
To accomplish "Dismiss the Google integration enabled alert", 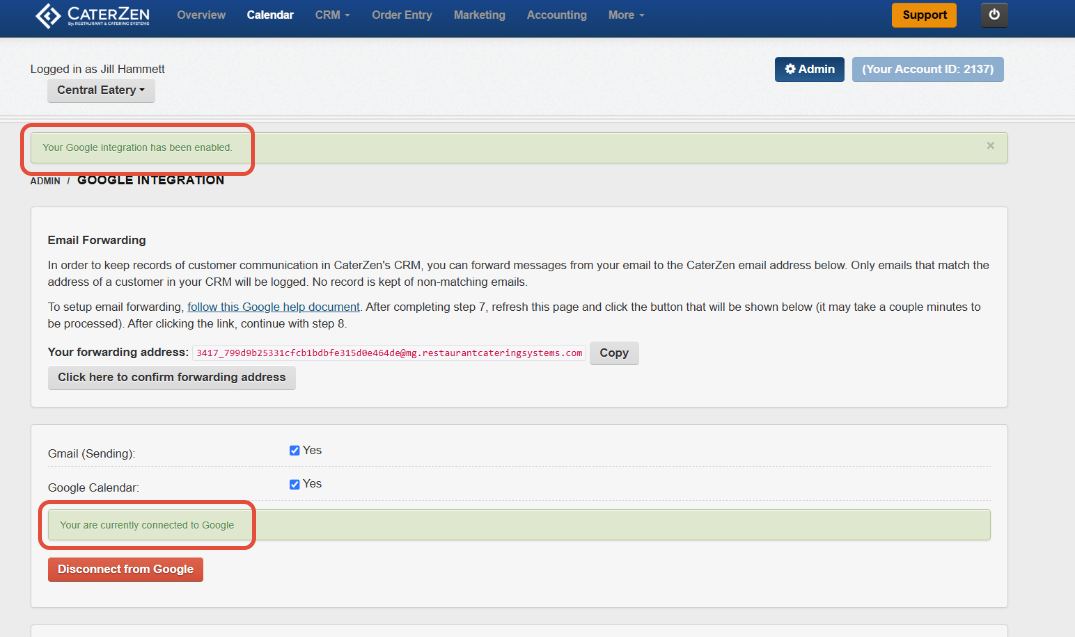I will coord(990,145).
